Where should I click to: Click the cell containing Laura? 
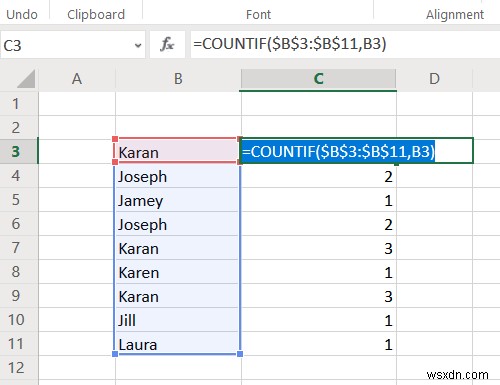(178, 344)
